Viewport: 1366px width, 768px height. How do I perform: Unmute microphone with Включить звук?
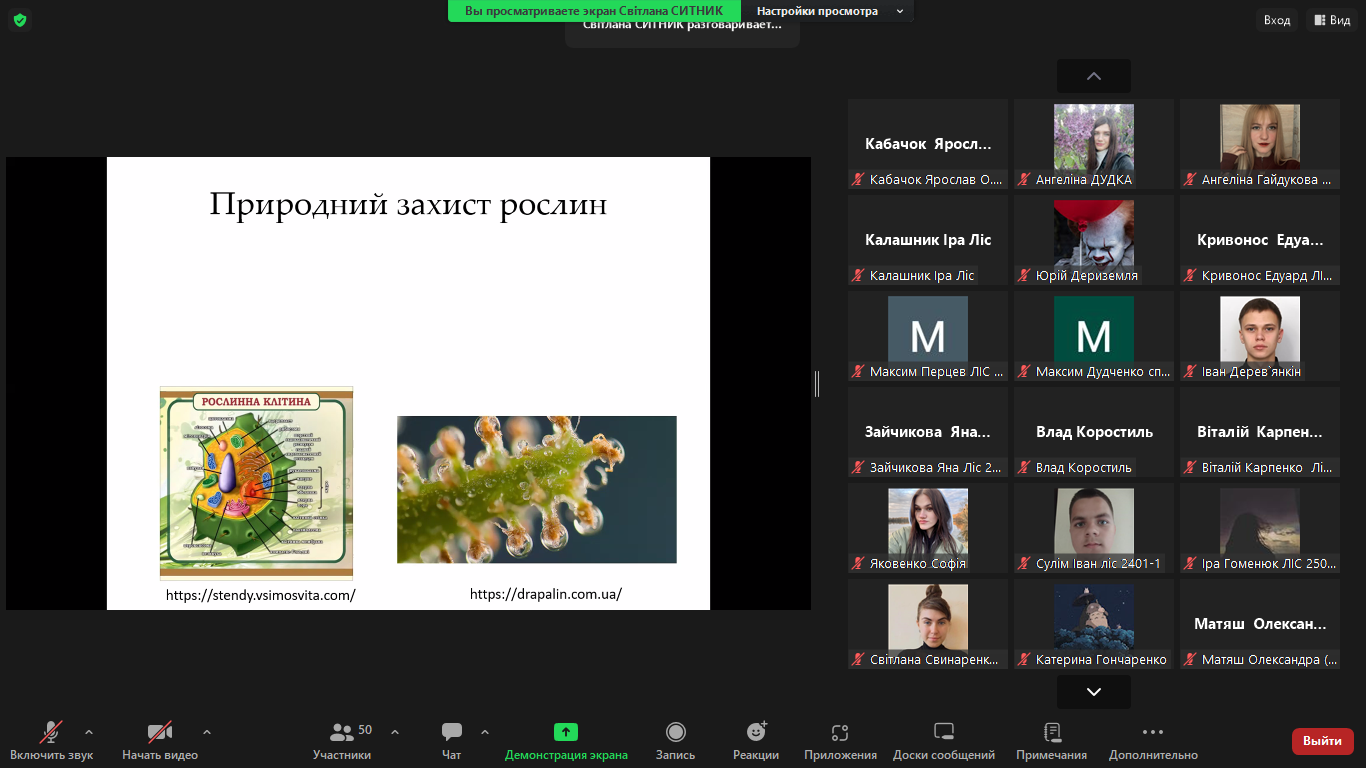pos(51,733)
